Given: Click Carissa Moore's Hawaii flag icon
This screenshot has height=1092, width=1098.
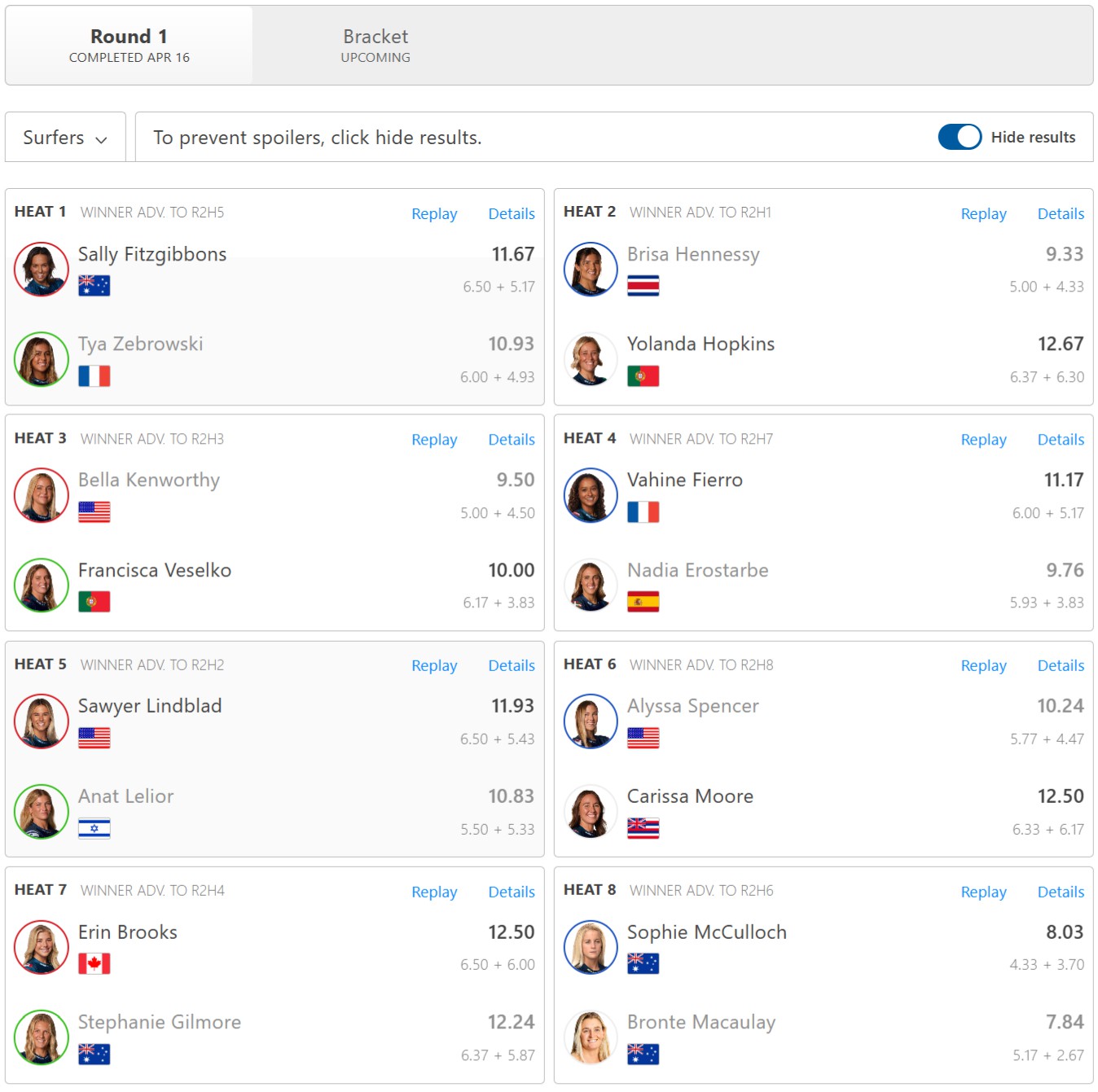Looking at the screenshot, I should [x=643, y=829].
